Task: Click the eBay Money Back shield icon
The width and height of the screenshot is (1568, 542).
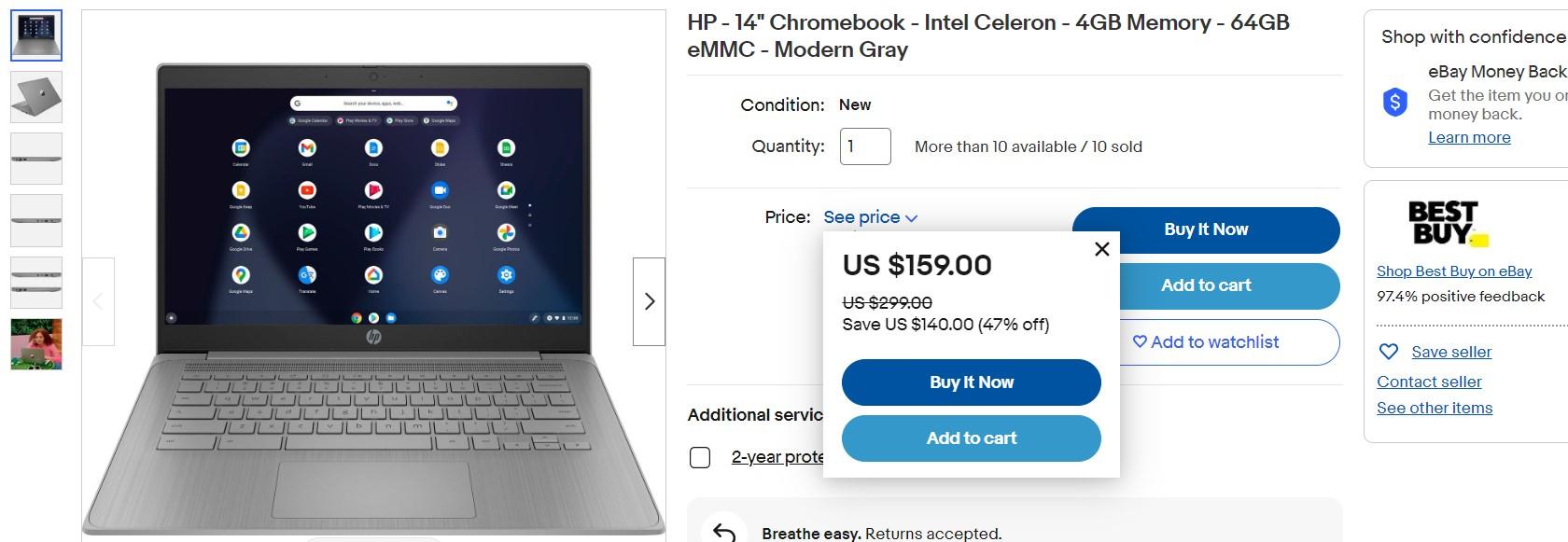Action: pos(1394,102)
